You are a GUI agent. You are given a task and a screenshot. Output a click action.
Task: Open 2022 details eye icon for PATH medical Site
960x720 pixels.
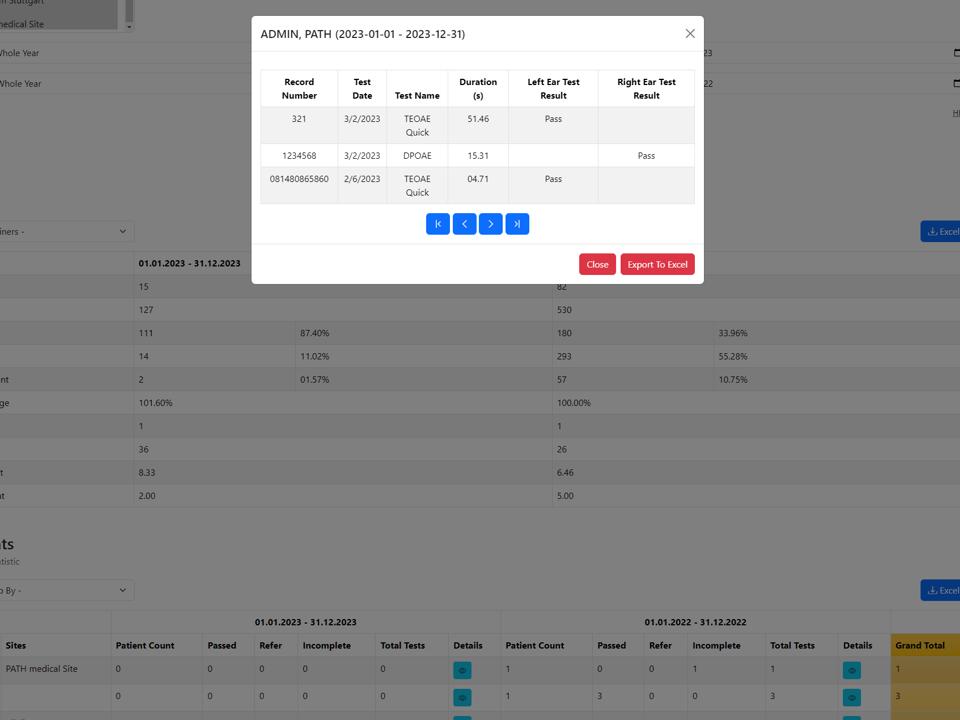[x=852, y=670]
